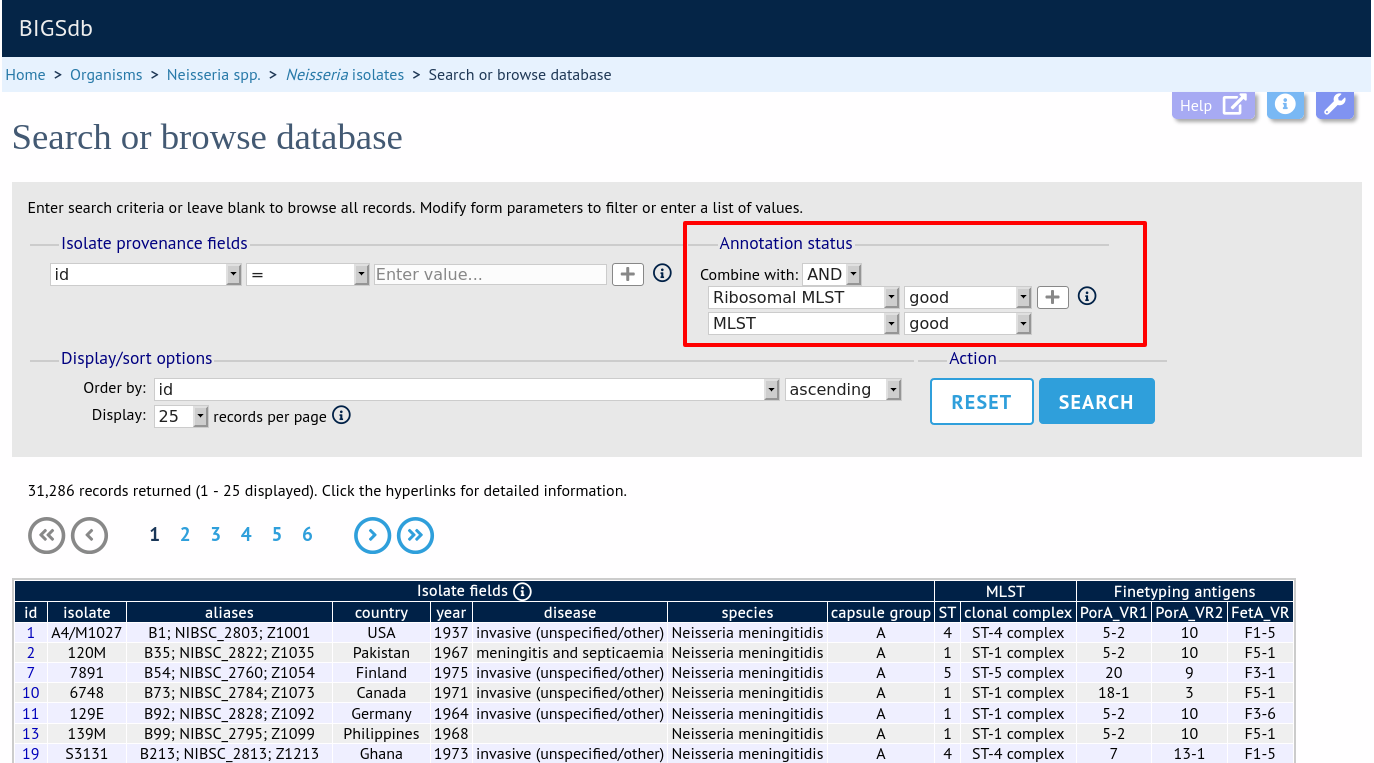Open the wrench form-modify tool
1374x763 pixels.
click(1334, 105)
